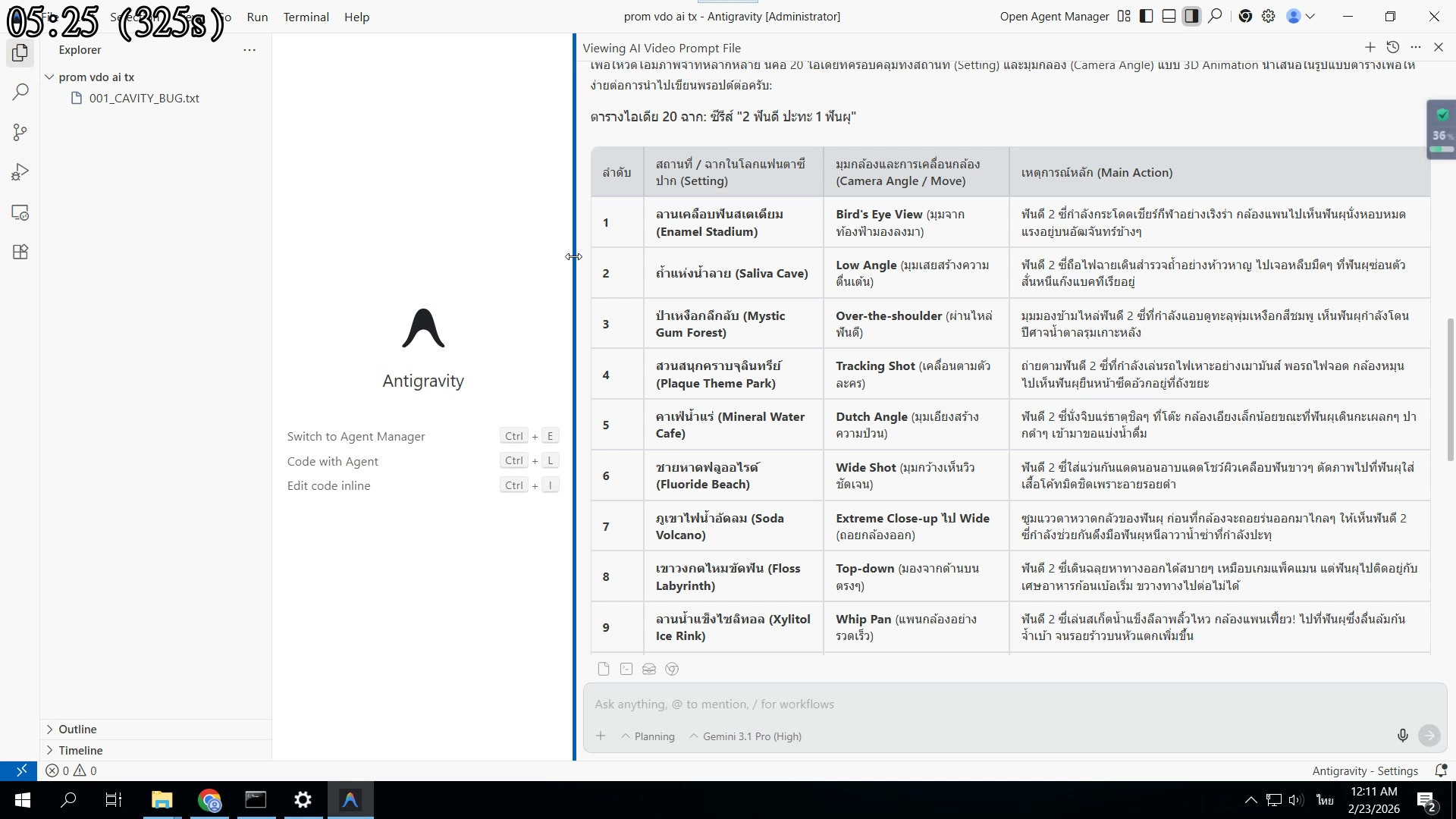Image resolution: width=1456 pixels, height=819 pixels.
Task: Open the settings gear in title bar
Action: point(1268,16)
